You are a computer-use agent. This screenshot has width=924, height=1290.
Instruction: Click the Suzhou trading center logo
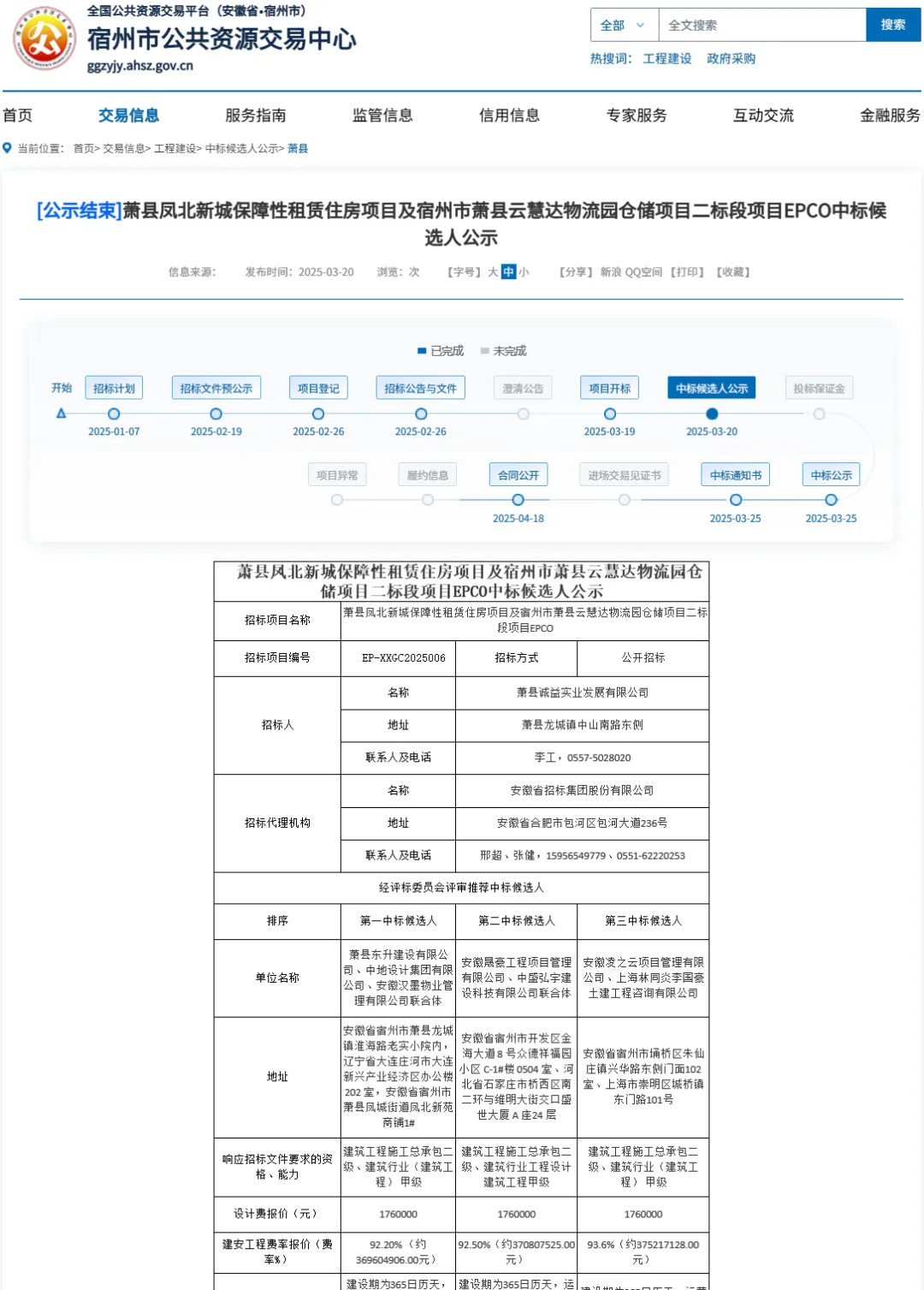point(44,39)
